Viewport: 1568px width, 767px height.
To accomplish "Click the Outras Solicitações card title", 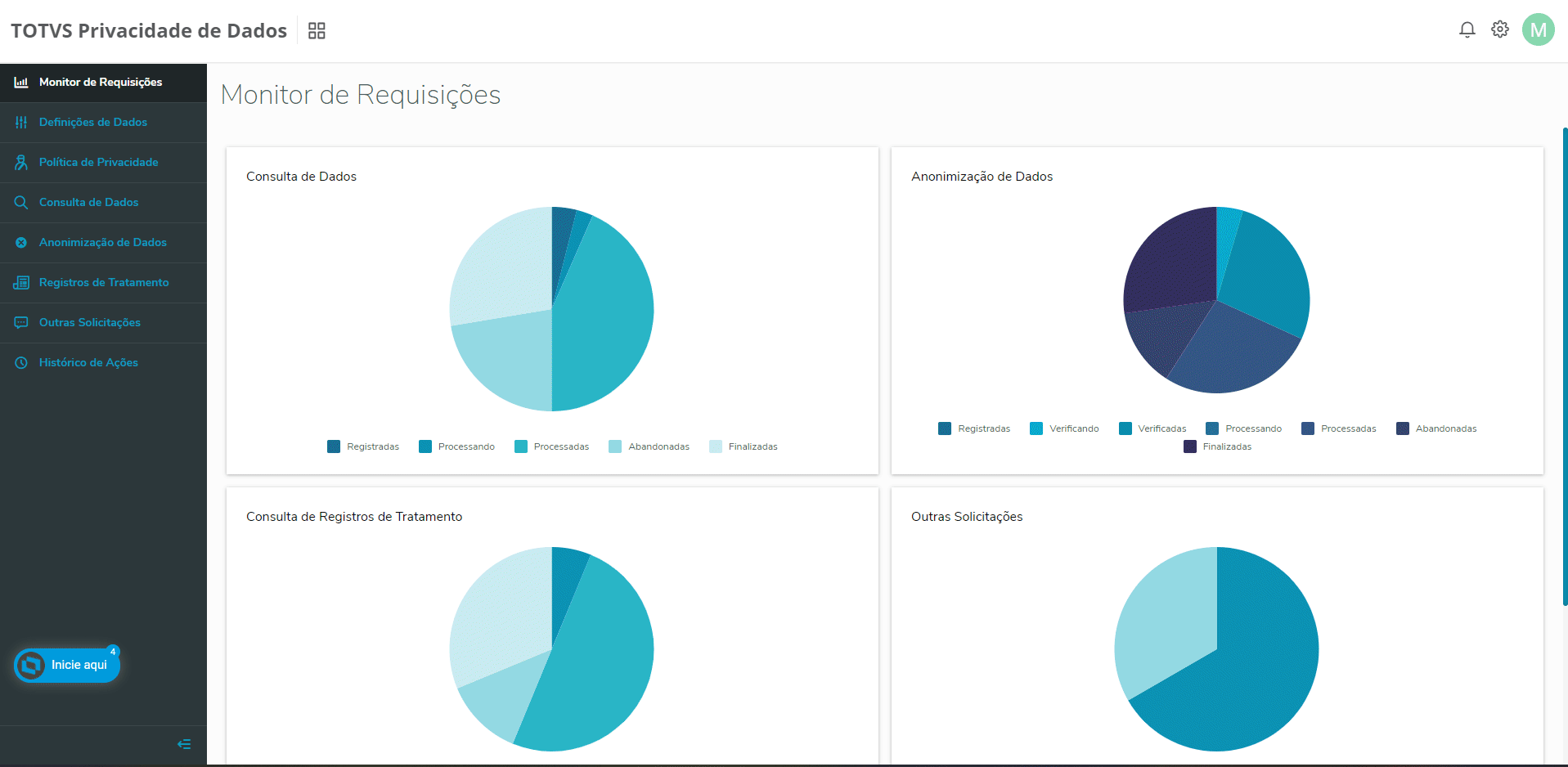I will pyautogui.click(x=967, y=517).
